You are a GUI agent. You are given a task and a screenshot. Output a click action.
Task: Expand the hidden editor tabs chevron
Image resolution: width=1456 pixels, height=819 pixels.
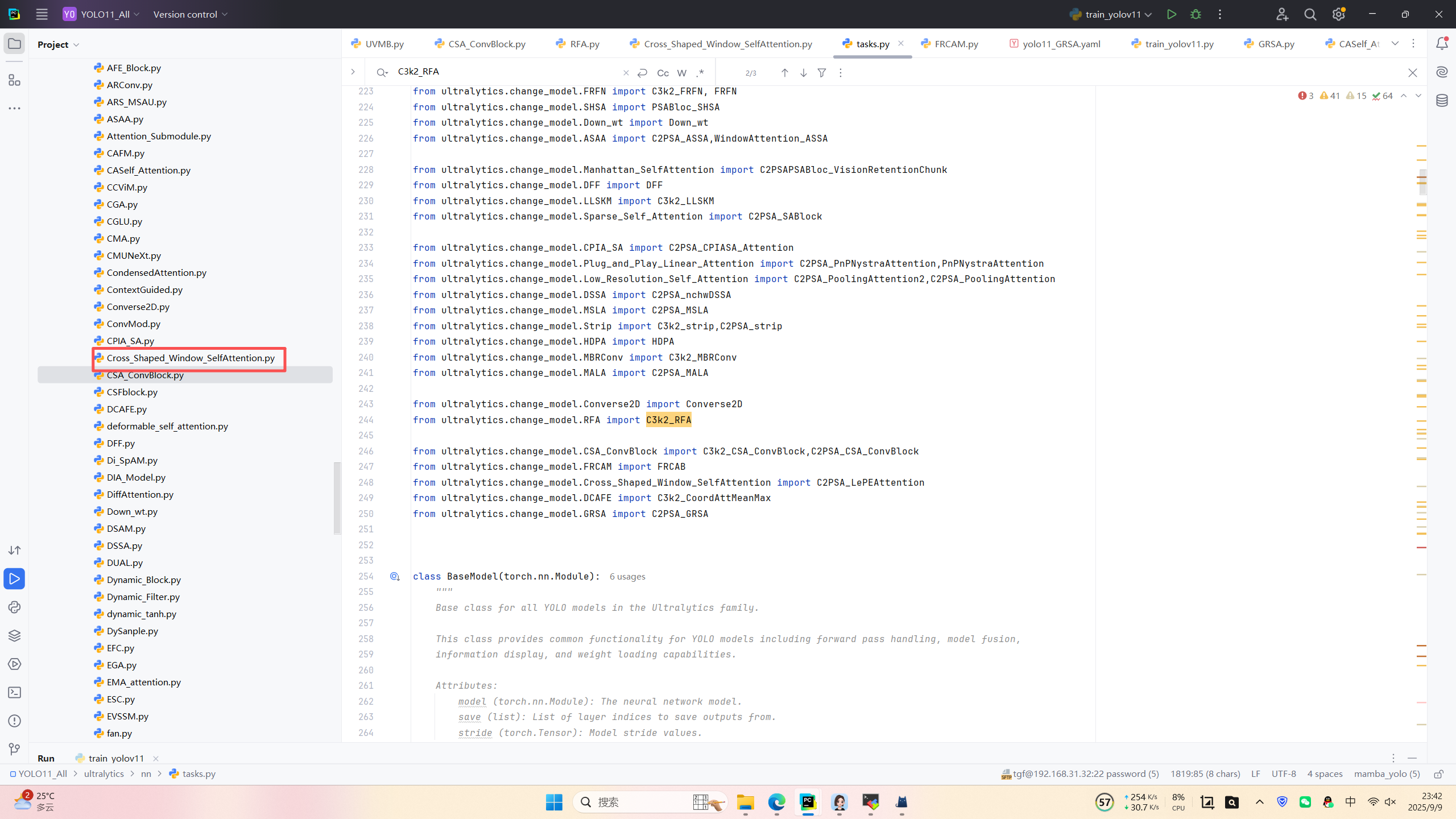1395,44
